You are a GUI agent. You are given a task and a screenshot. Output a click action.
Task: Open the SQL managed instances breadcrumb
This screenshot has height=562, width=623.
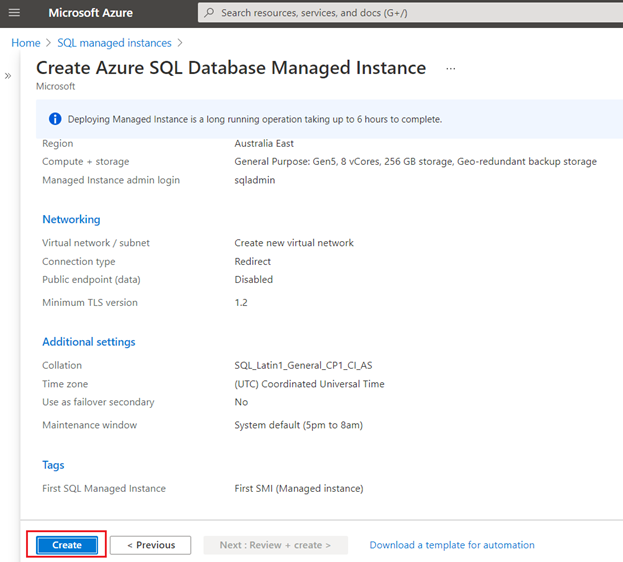[114, 43]
